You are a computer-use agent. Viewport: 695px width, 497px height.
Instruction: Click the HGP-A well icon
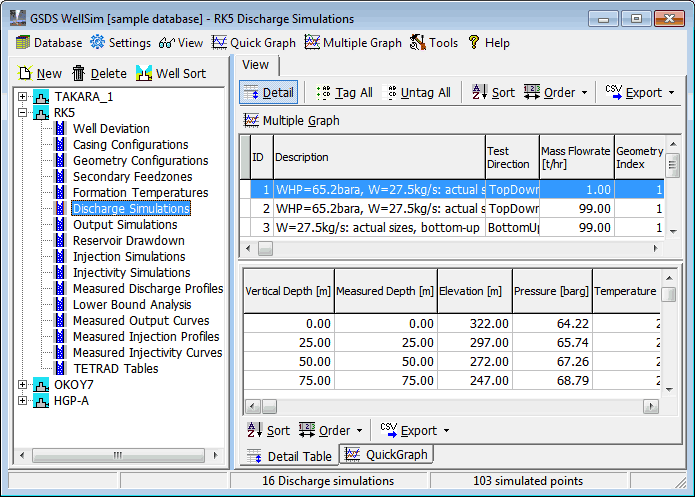click(41, 401)
